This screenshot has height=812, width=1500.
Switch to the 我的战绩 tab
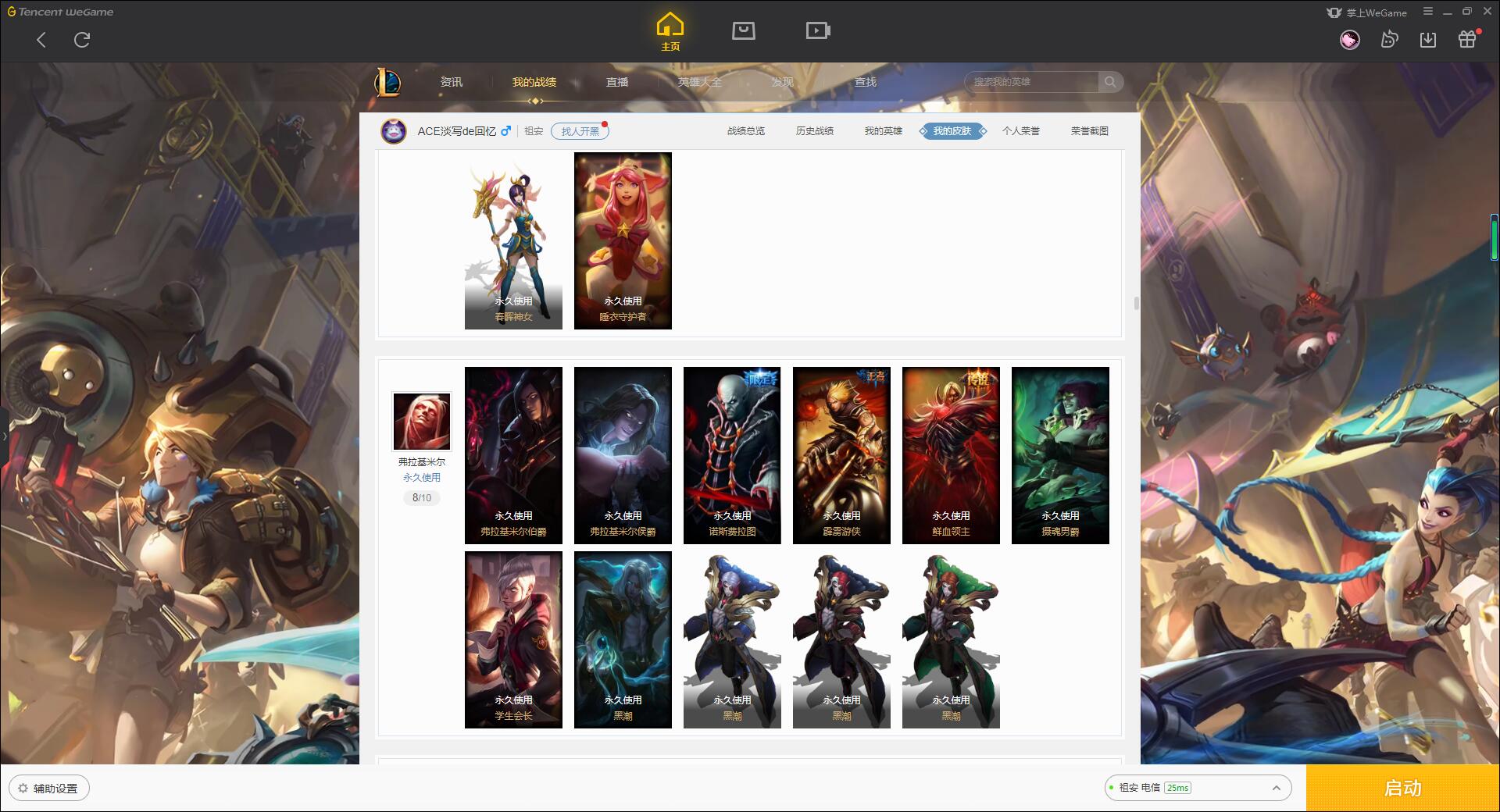[534, 82]
